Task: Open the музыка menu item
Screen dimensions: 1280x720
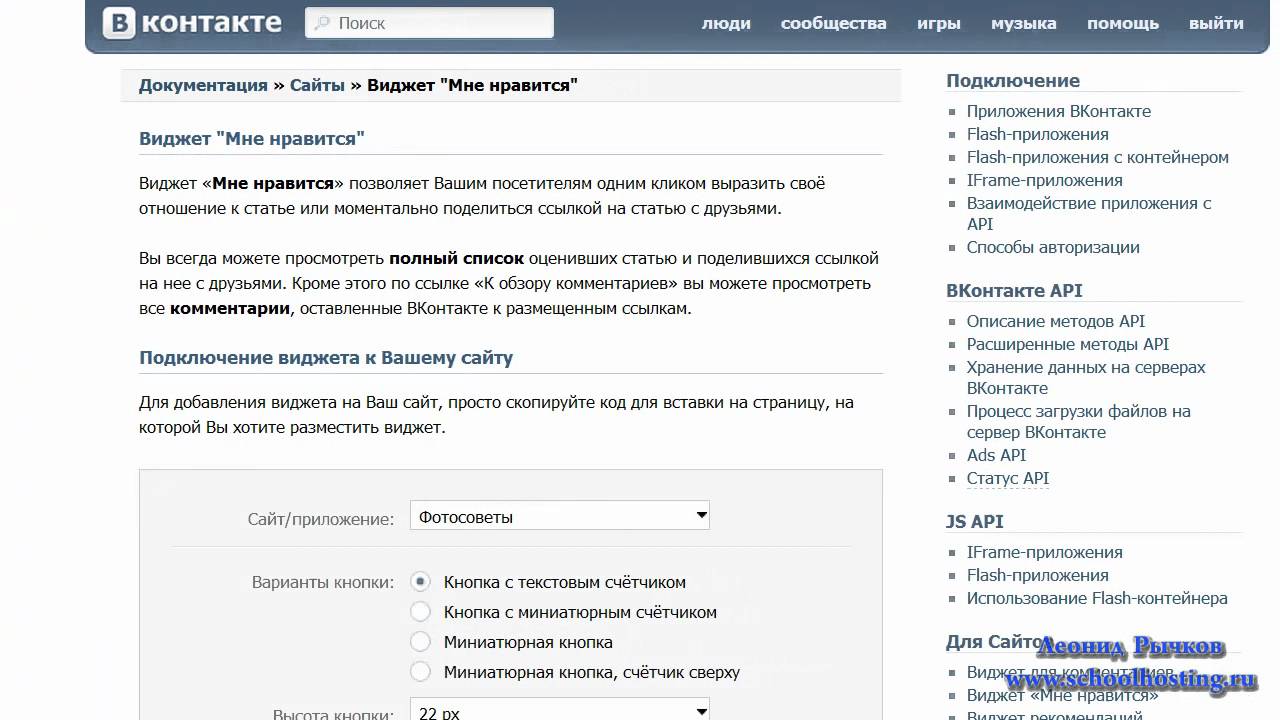Action: coord(1024,23)
